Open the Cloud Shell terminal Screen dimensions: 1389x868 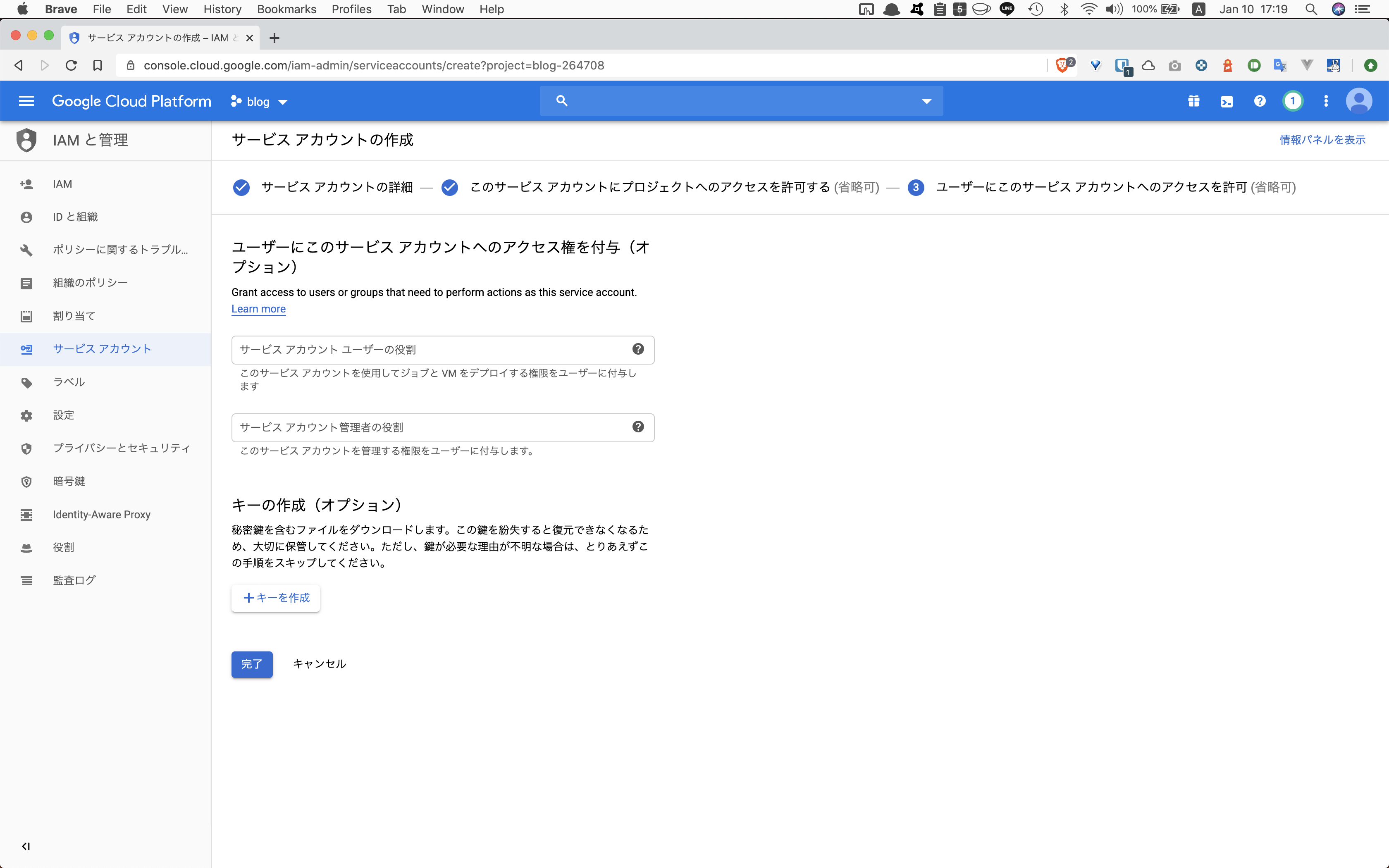pos(1227,101)
